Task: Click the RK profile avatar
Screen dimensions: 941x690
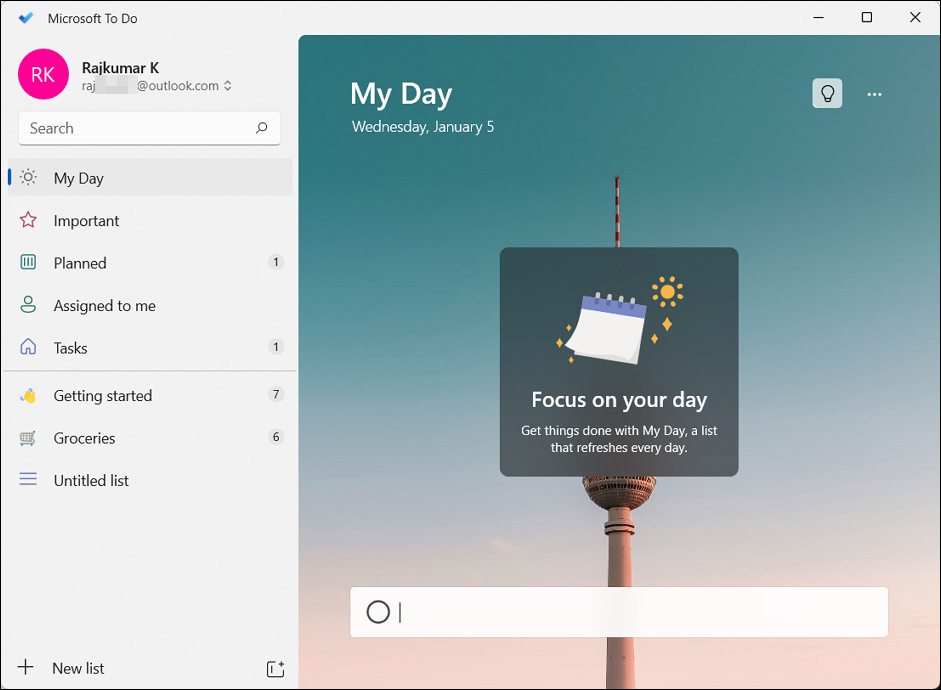Action: [43, 74]
